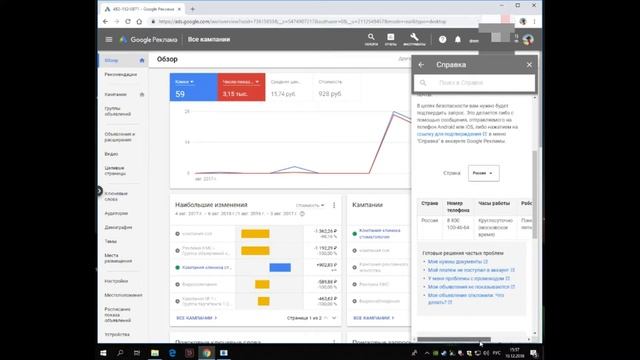Open Настройки in left navigation
The image size is (640, 360).
tap(116, 281)
